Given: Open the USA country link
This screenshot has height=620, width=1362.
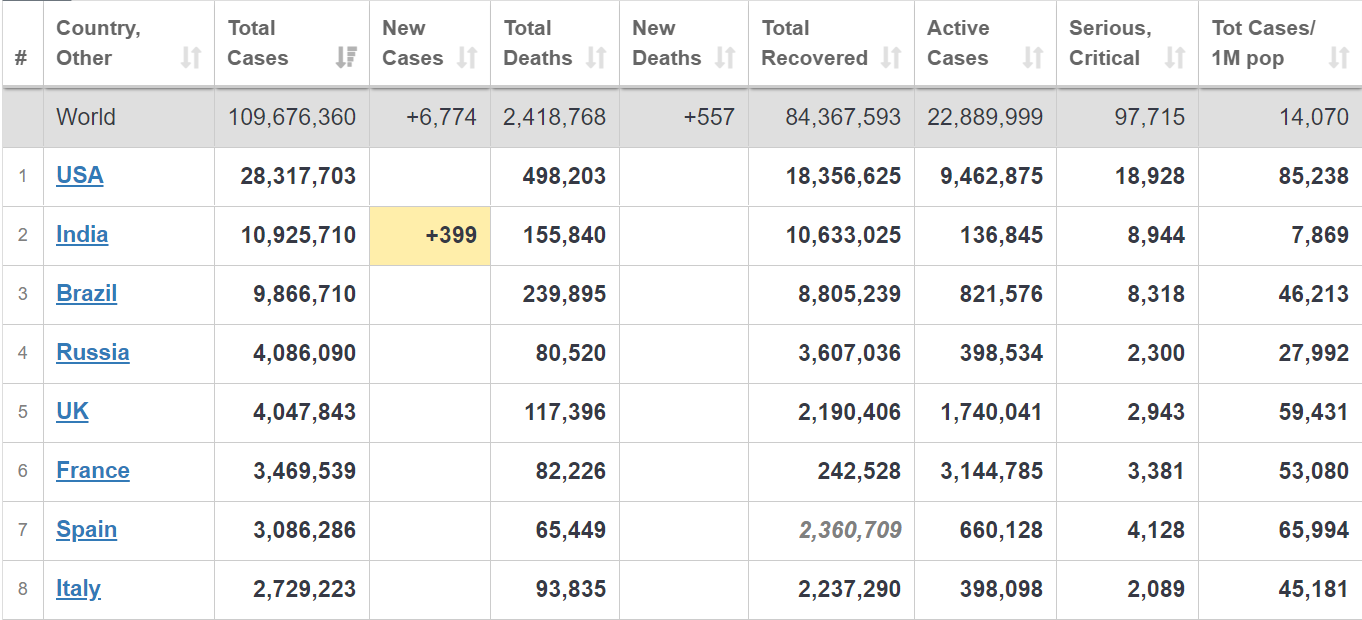Looking at the screenshot, I should point(80,176).
